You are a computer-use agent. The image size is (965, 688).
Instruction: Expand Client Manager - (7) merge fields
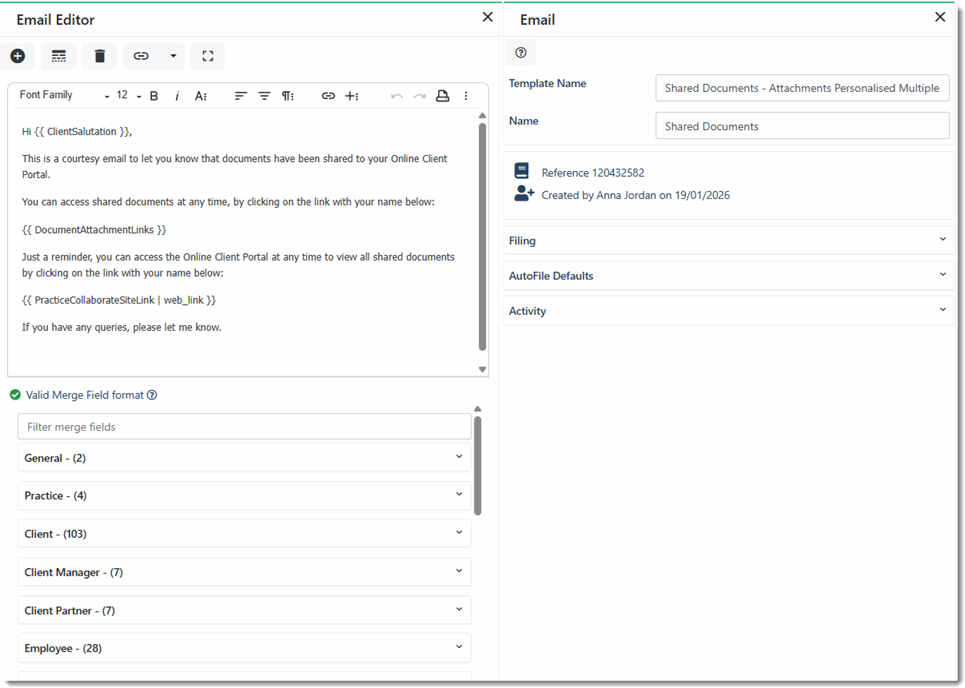click(244, 572)
